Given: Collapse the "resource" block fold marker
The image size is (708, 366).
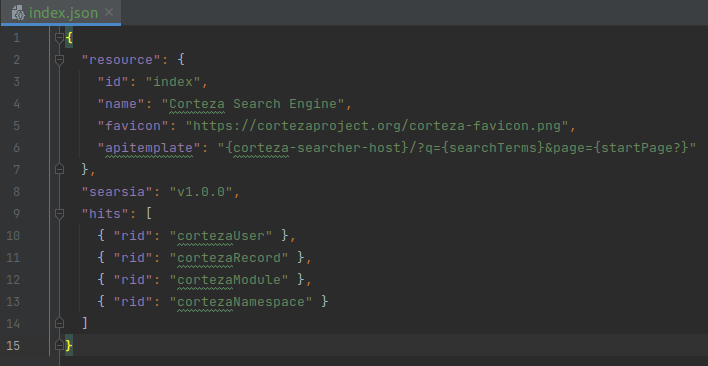Looking at the screenshot, I should (x=59, y=60).
